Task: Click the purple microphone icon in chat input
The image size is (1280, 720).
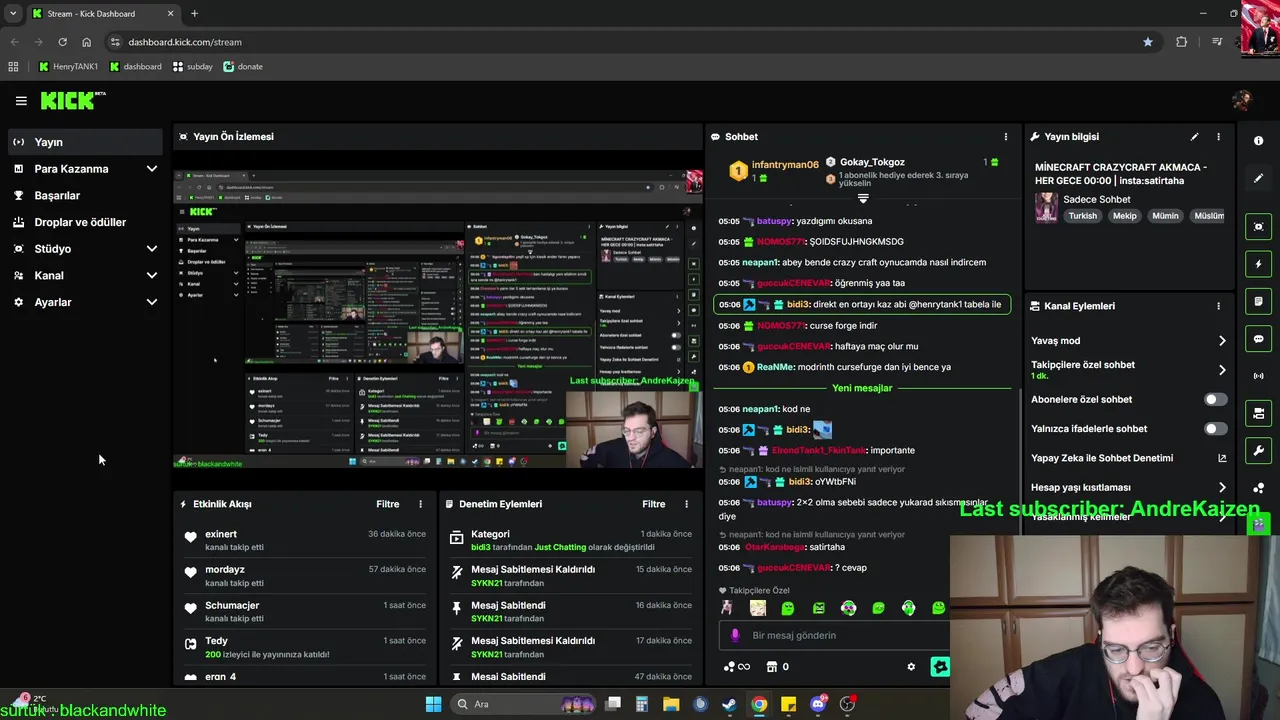Action: (735, 635)
